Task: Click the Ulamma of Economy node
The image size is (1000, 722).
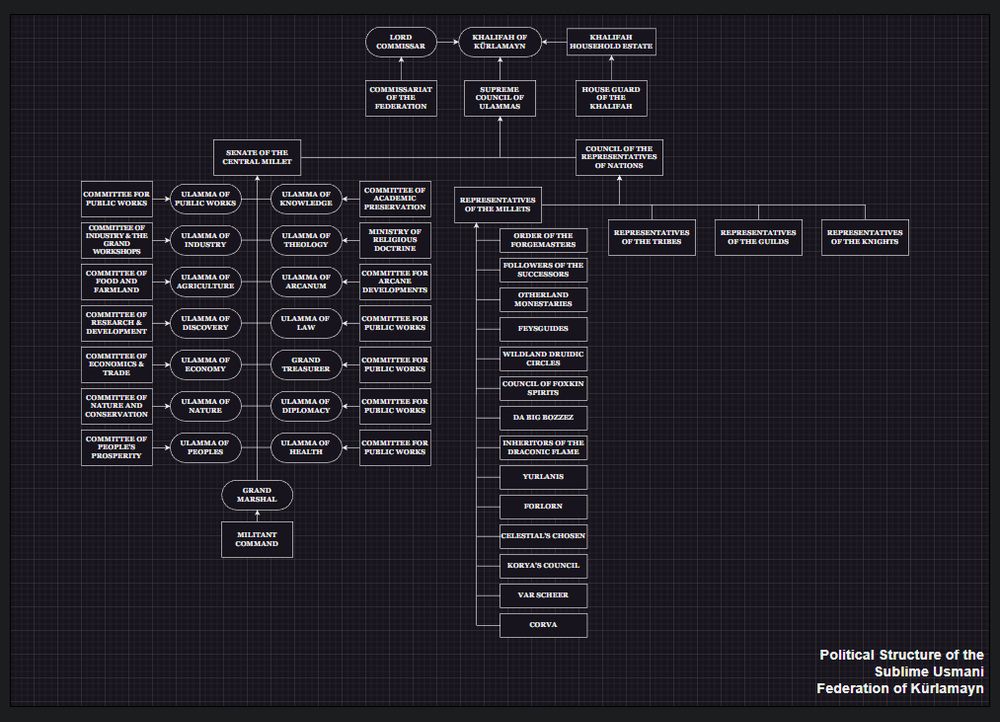Action: [x=205, y=365]
